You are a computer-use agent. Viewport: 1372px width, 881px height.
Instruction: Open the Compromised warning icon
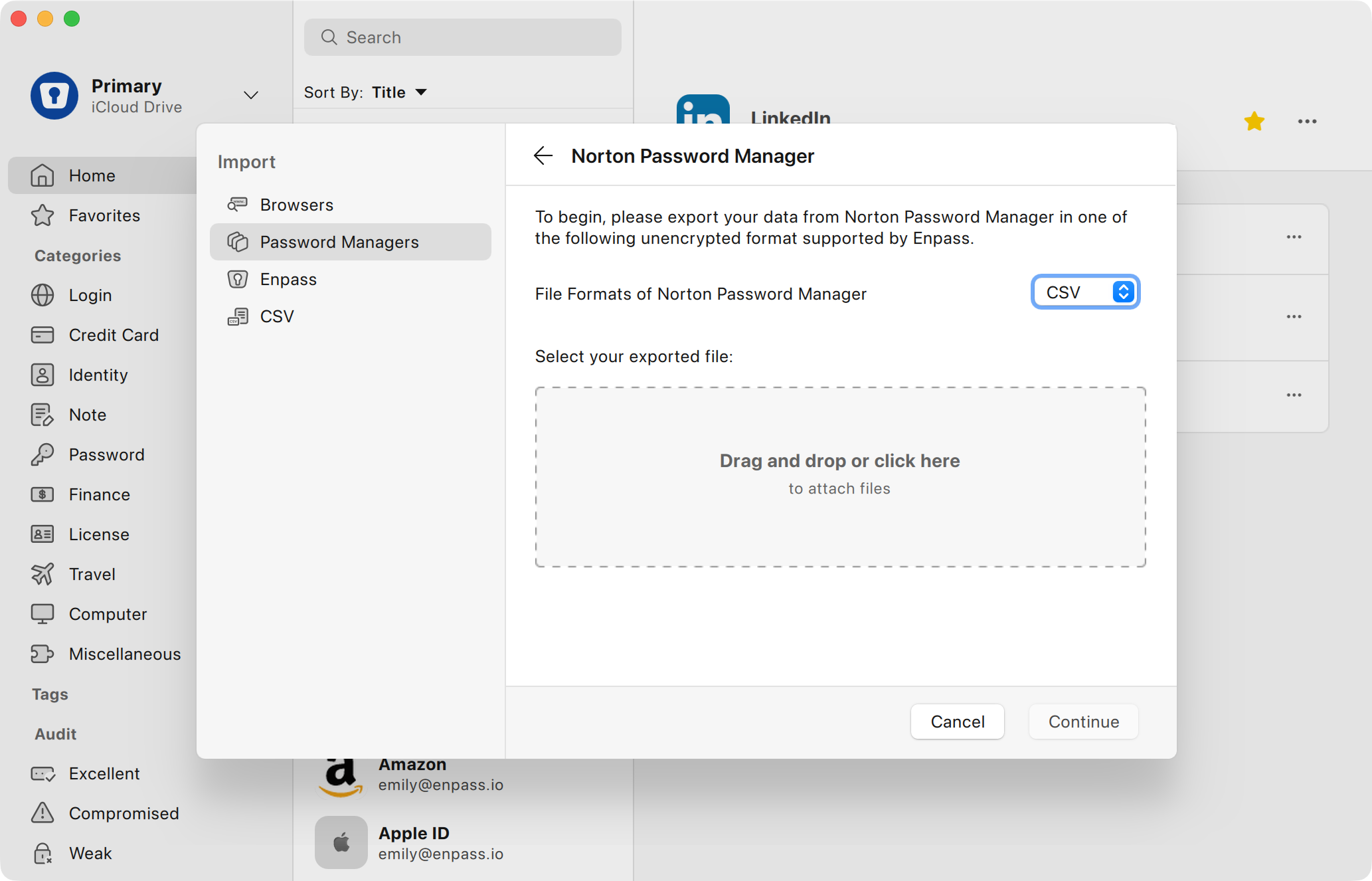click(43, 812)
